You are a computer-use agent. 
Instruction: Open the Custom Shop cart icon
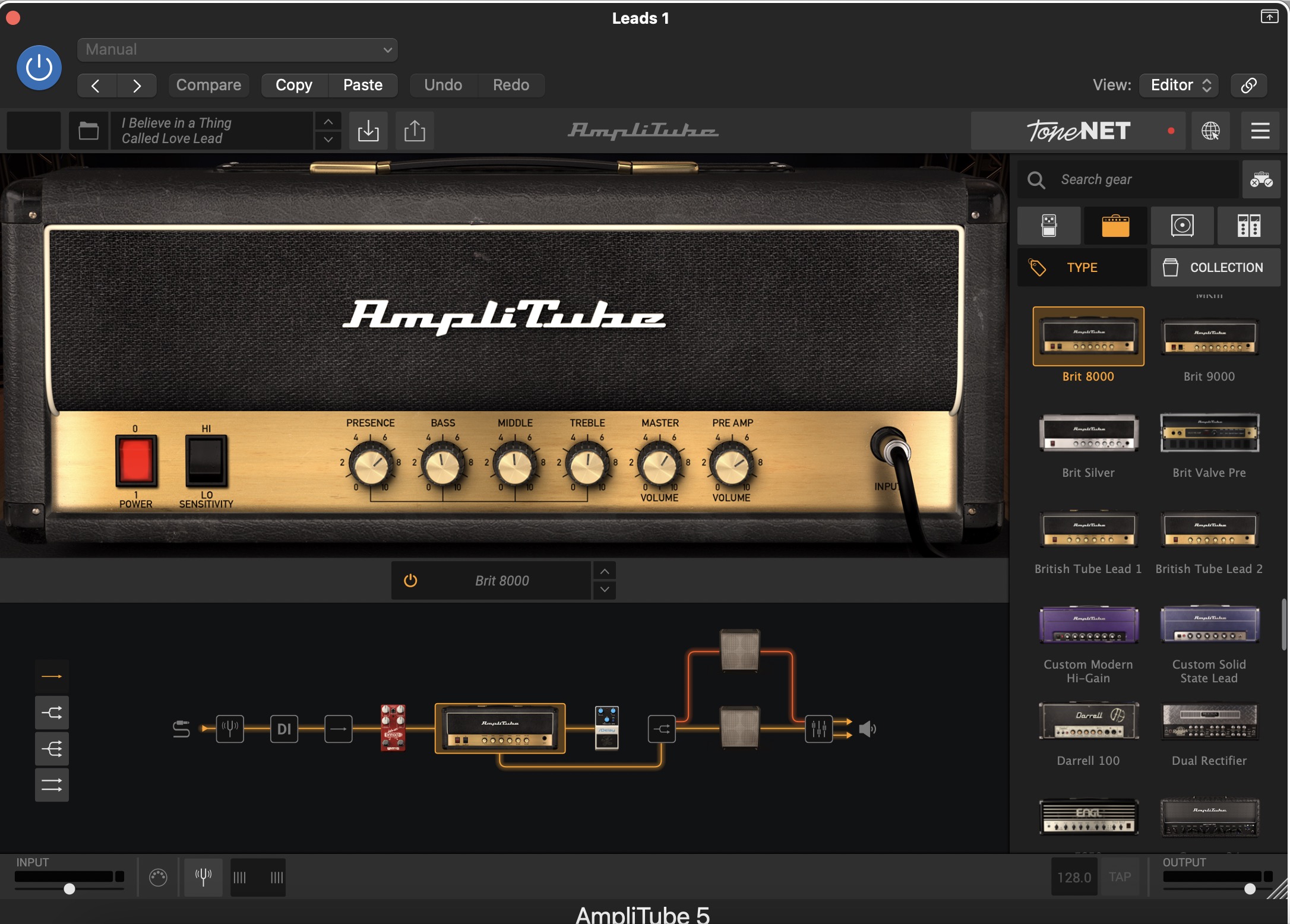point(1261,179)
